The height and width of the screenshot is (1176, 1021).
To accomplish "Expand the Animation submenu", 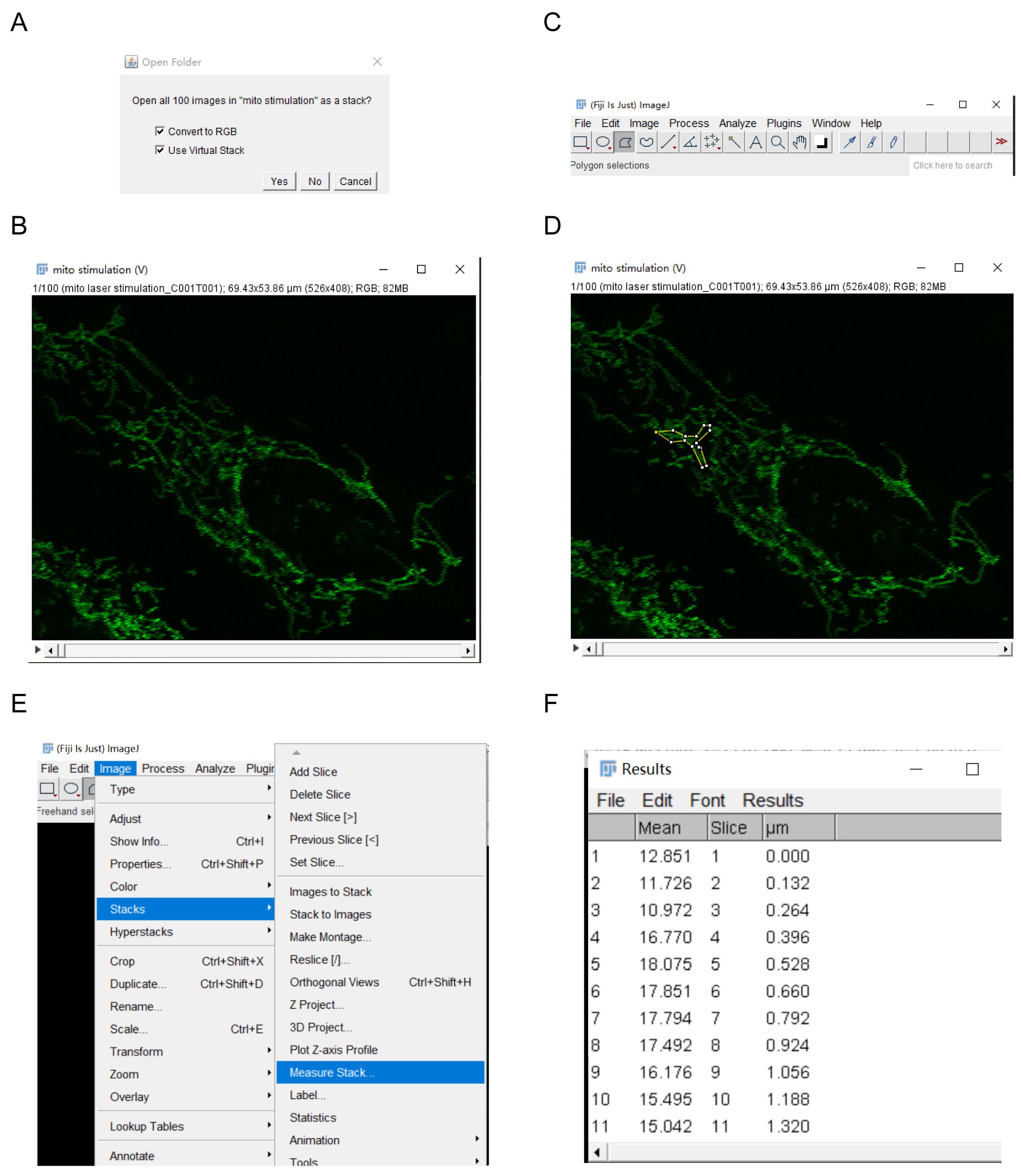I will coord(381,1140).
